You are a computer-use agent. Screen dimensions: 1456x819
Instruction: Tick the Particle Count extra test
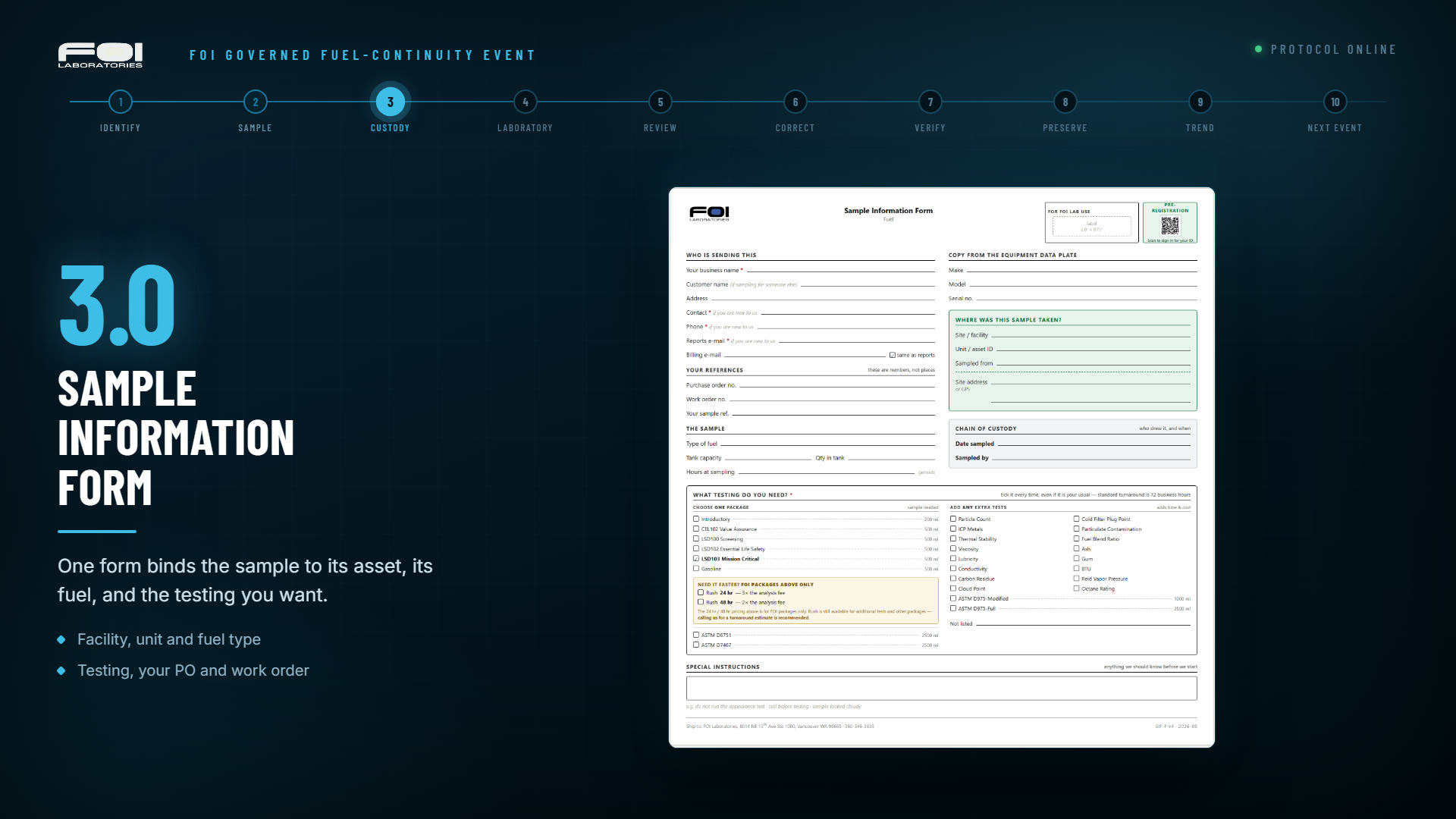pos(953,519)
